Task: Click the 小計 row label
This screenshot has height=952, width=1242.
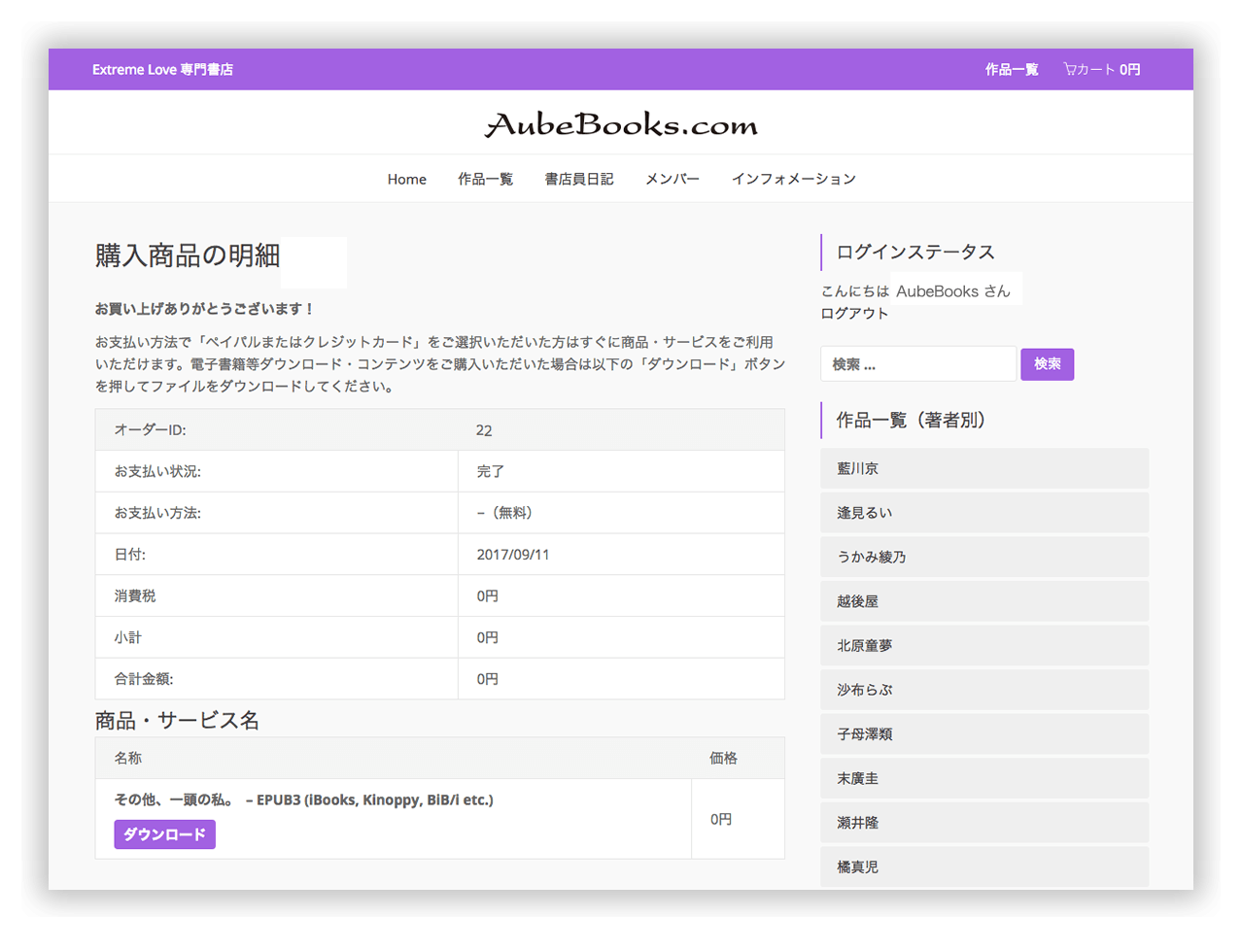Action: (128, 637)
